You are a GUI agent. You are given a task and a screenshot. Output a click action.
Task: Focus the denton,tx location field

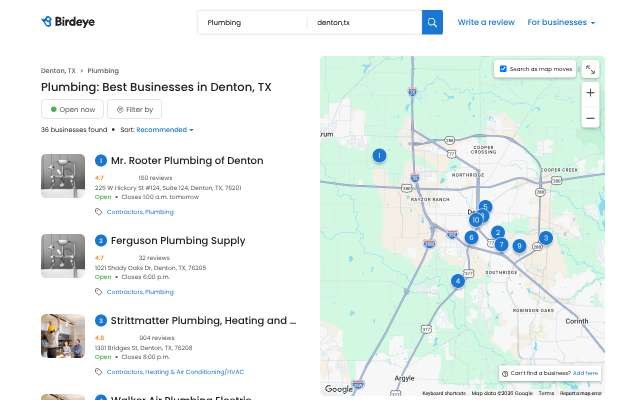tap(364, 22)
